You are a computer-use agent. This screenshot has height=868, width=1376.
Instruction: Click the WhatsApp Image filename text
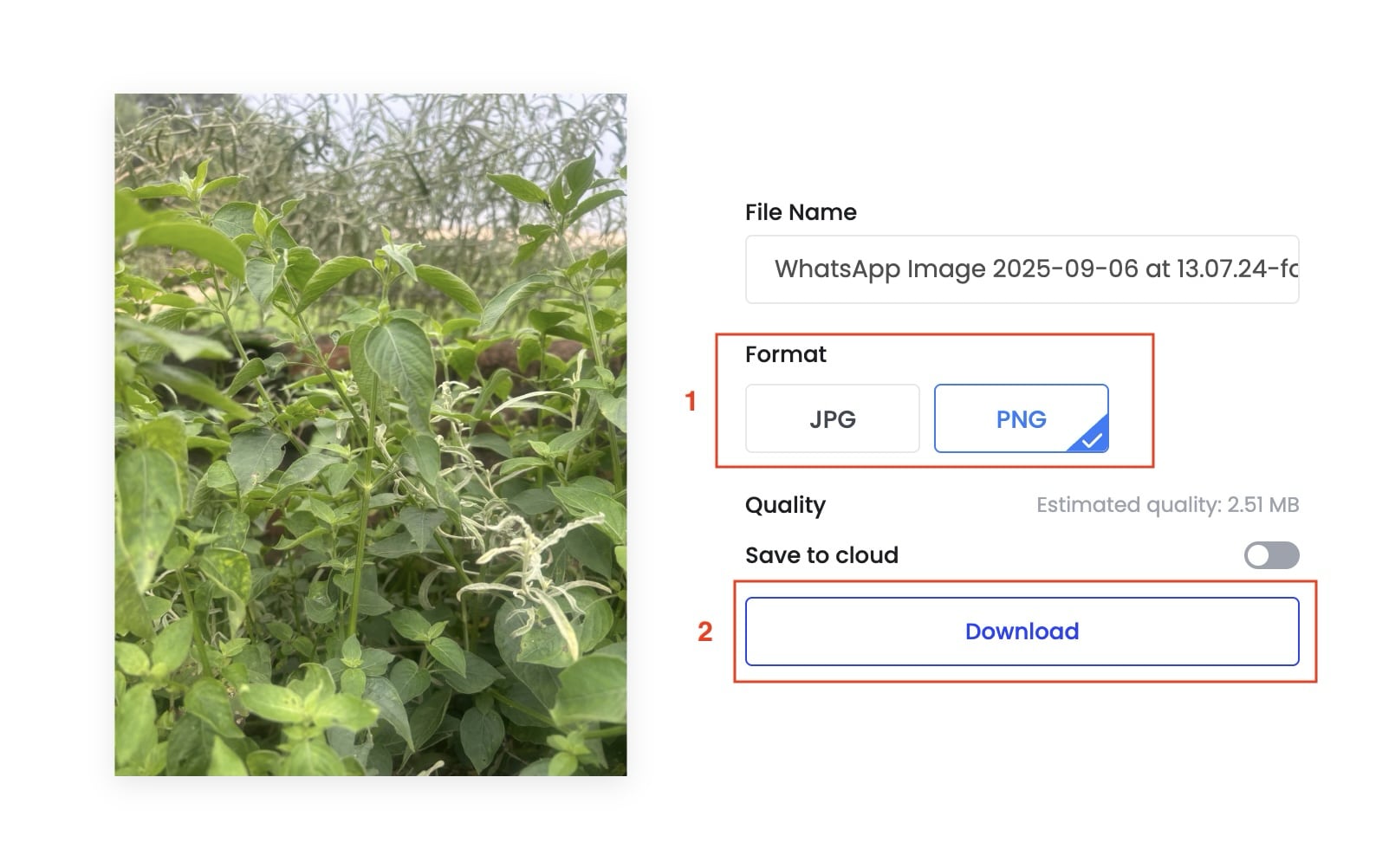1035,269
